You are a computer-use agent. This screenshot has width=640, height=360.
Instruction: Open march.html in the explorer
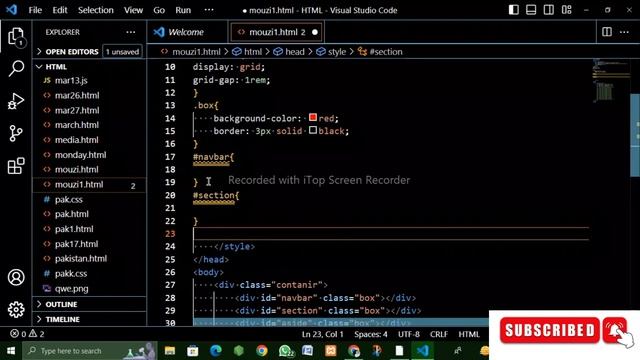(77, 125)
